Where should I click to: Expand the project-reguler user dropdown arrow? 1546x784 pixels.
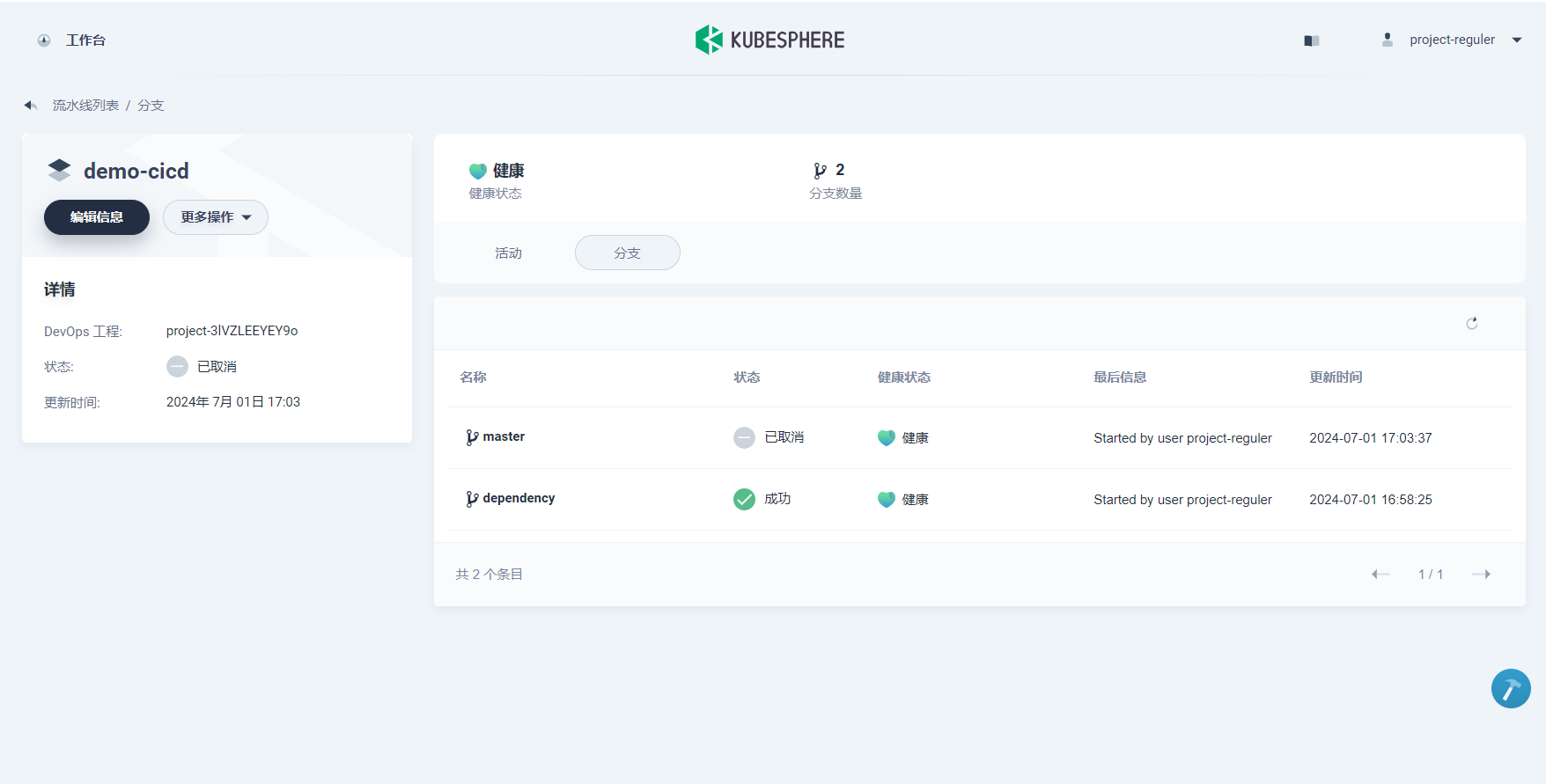pyautogui.click(x=1517, y=40)
